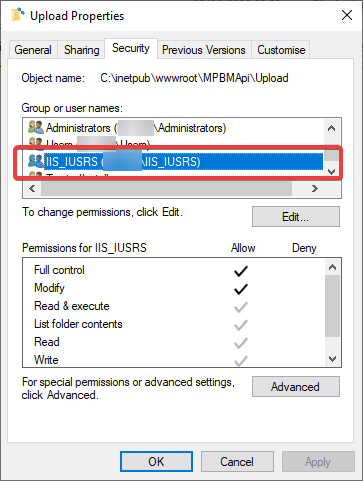This screenshot has height=481, width=363.
Task: Close the Upload Properties dialog
Action: click(347, 15)
